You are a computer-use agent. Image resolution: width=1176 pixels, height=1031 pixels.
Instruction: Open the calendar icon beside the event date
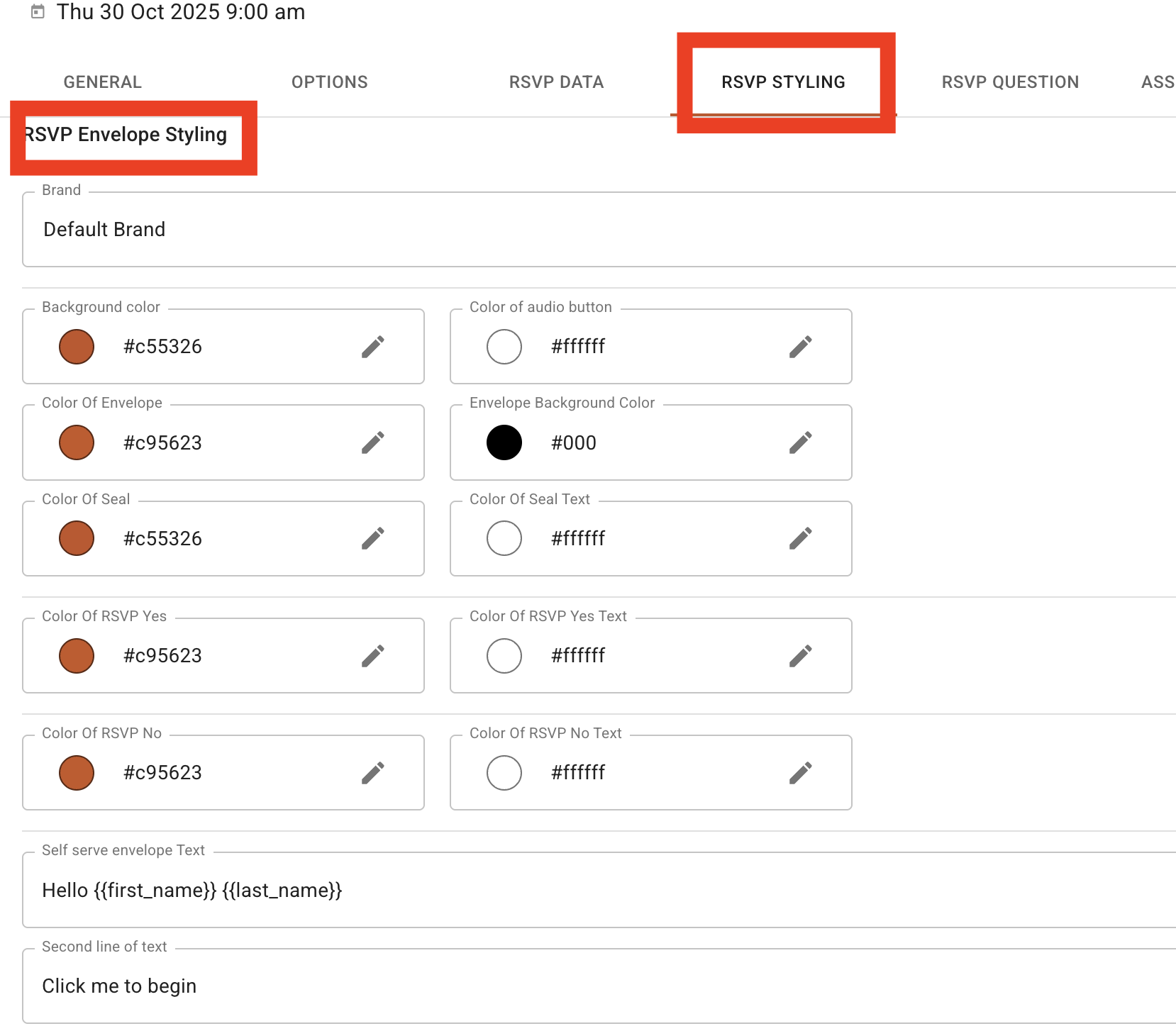[38, 11]
